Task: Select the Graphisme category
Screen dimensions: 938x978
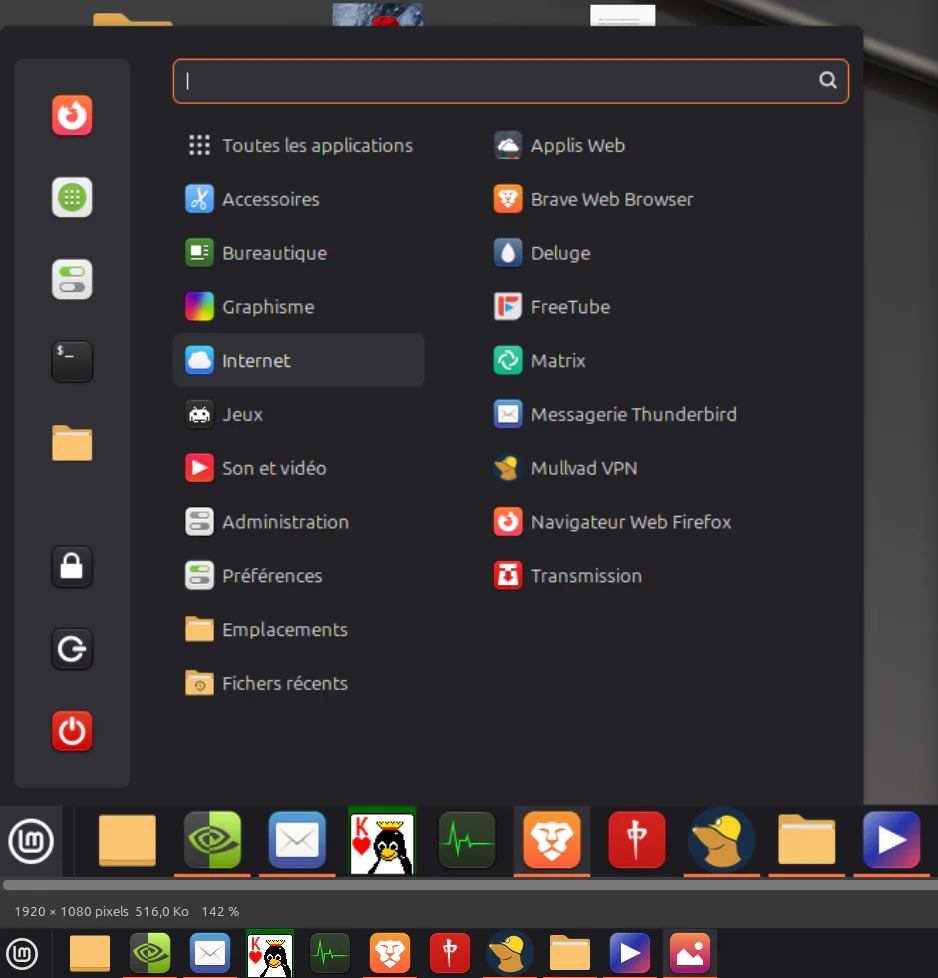Action: 299,307
